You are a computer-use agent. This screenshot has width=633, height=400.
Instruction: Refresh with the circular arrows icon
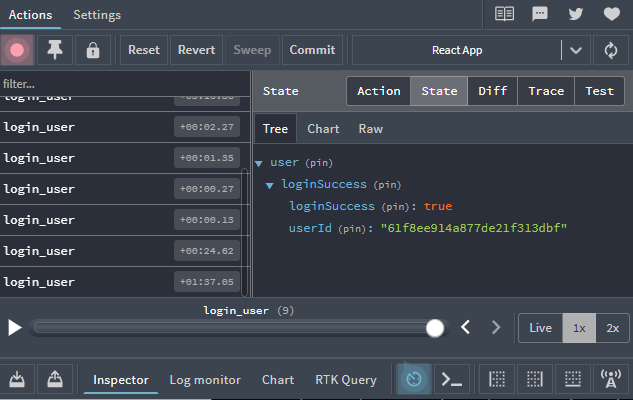[x=611, y=50]
